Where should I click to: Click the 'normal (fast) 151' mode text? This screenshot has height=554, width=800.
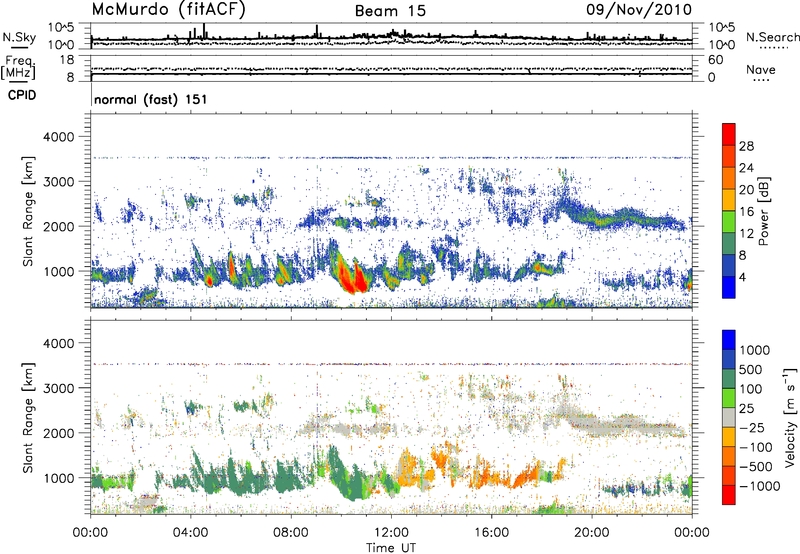point(151,99)
